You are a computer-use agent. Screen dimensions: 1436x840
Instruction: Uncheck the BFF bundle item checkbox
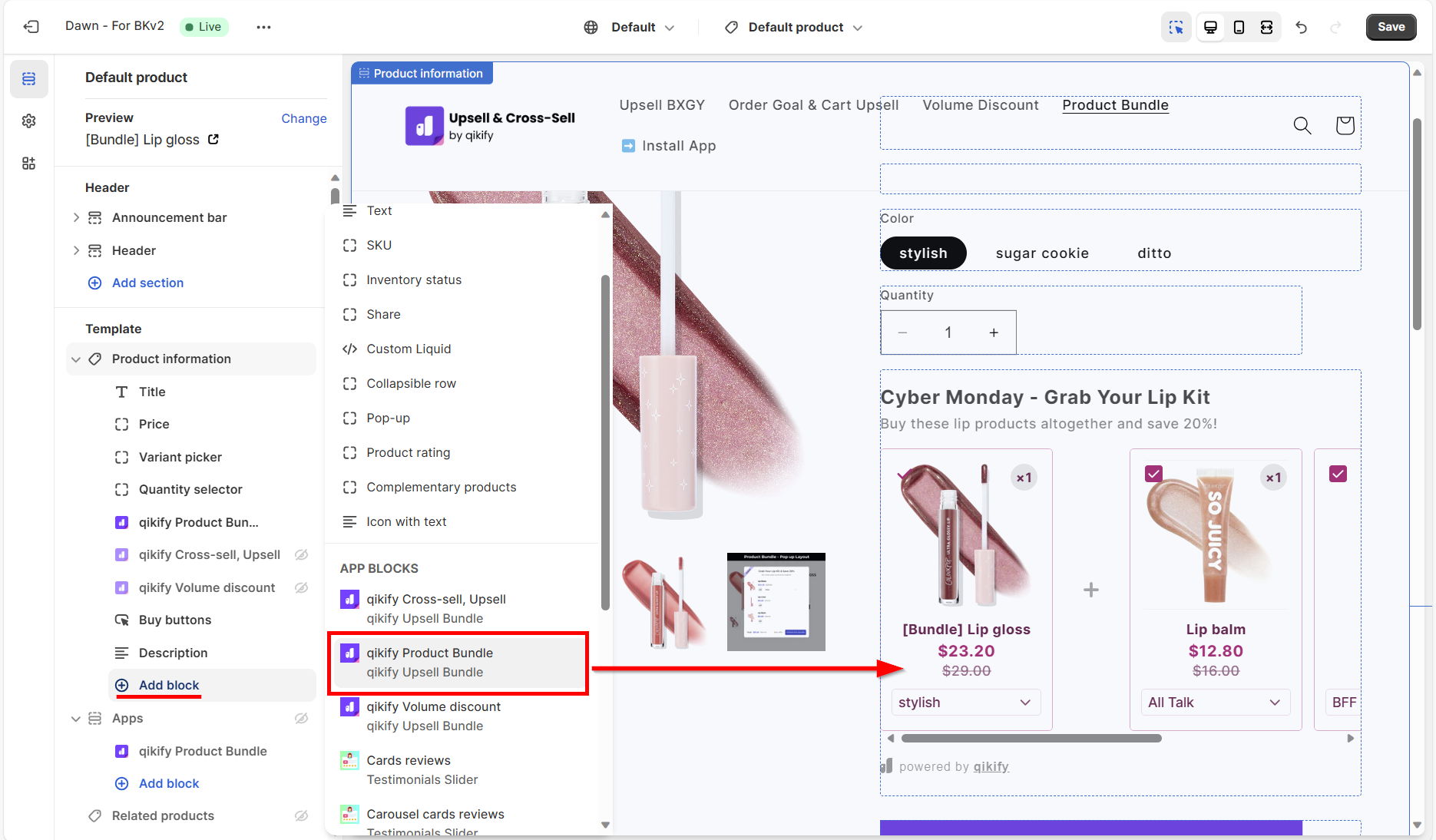pos(1338,474)
